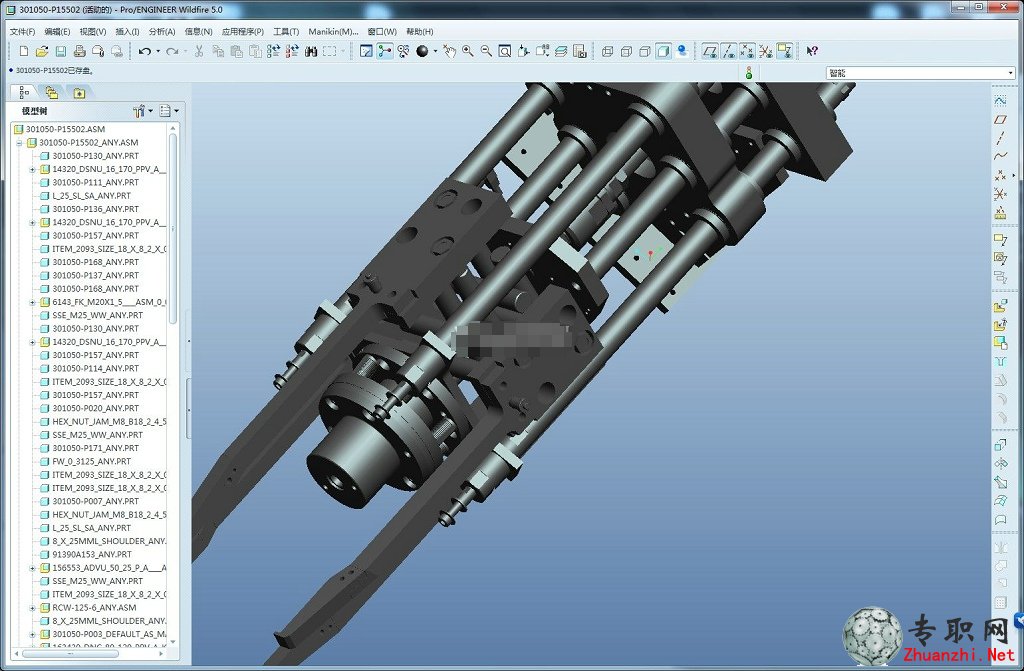Select the Datum Plane tool in the right toolbar
Viewport: 1024px width, 671px height.
tap(1000, 120)
